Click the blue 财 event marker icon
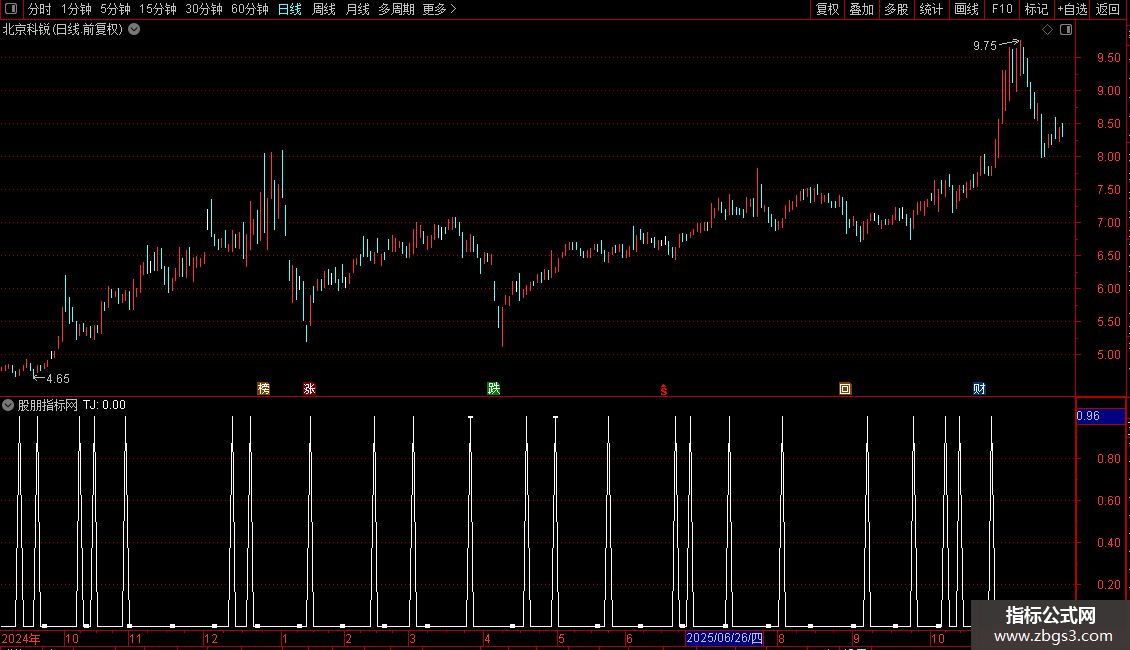 pos(979,388)
